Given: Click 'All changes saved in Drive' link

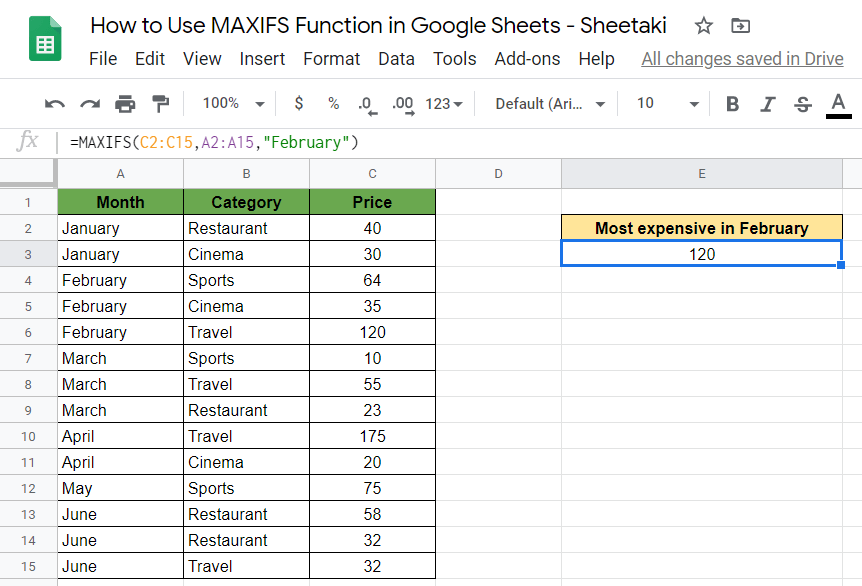Looking at the screenshot, I should click(x=742, y=59).
